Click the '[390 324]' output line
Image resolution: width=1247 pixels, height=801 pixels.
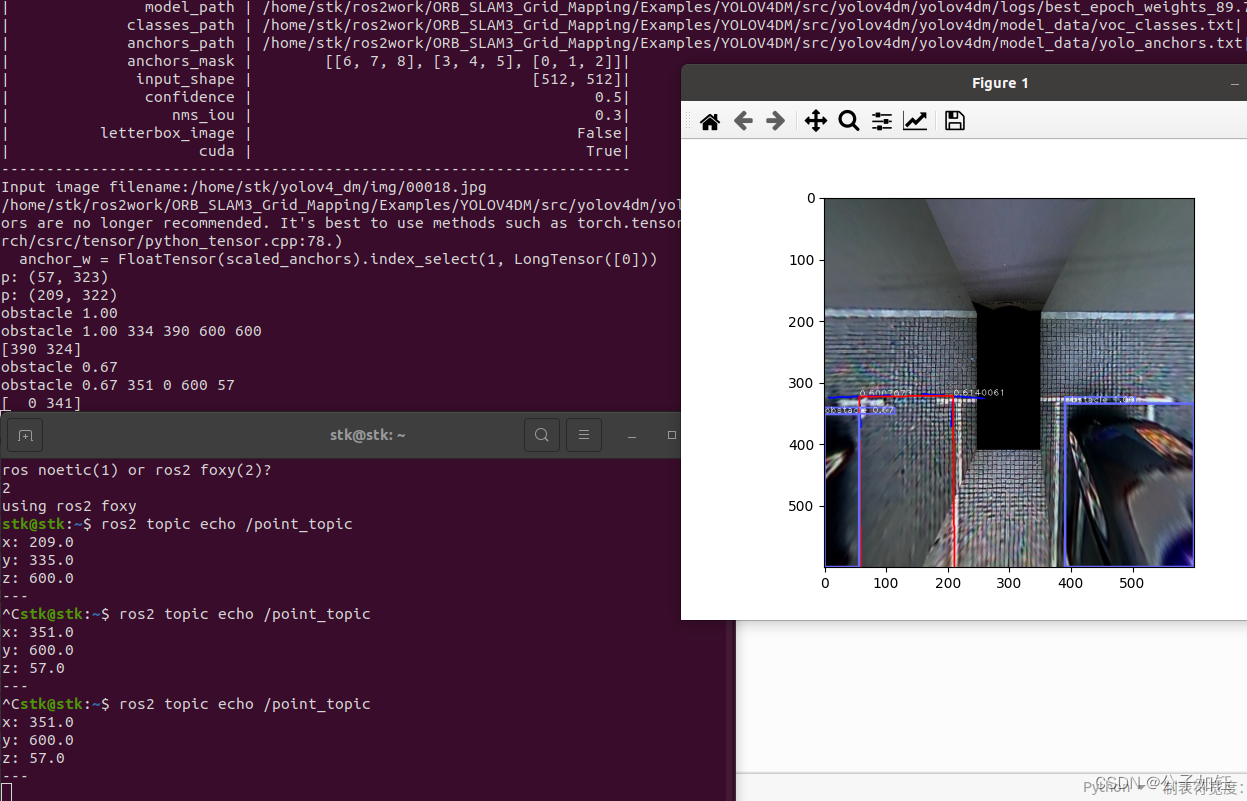pos(41,349)
